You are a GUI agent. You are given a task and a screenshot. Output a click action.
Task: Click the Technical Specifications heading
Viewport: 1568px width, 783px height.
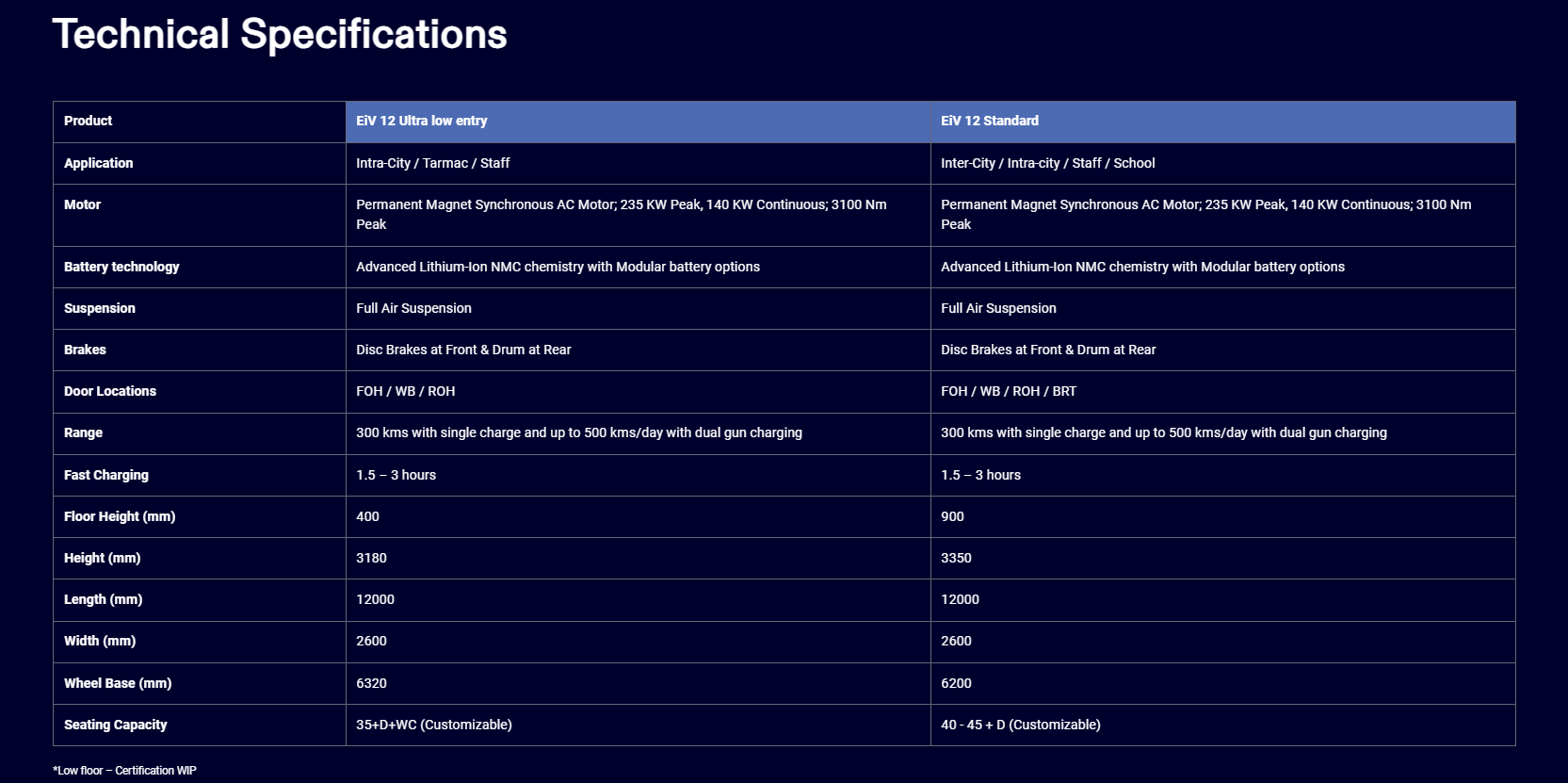click(280, 35)
